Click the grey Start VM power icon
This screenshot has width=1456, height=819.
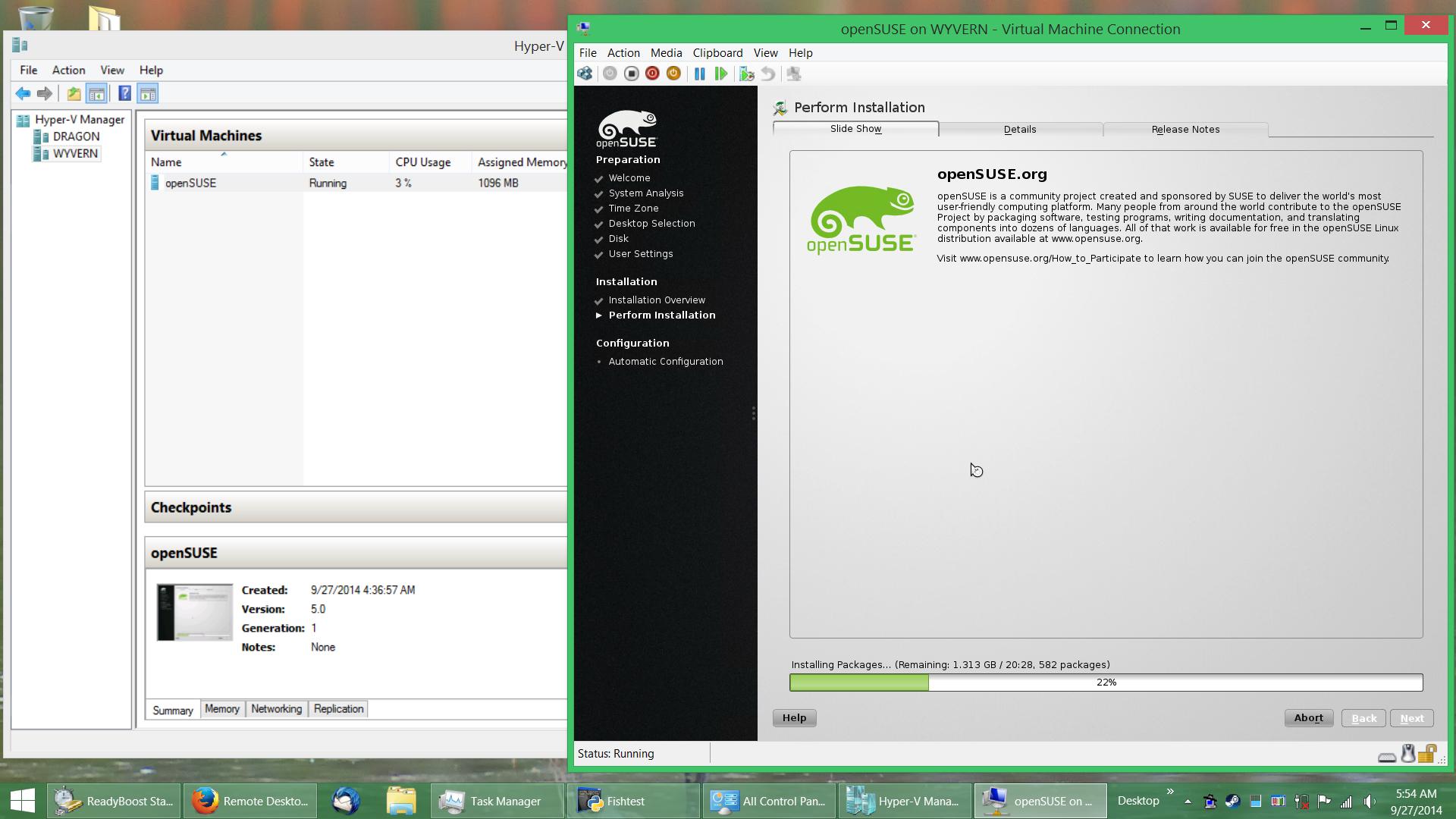click(x=610, y=74)
